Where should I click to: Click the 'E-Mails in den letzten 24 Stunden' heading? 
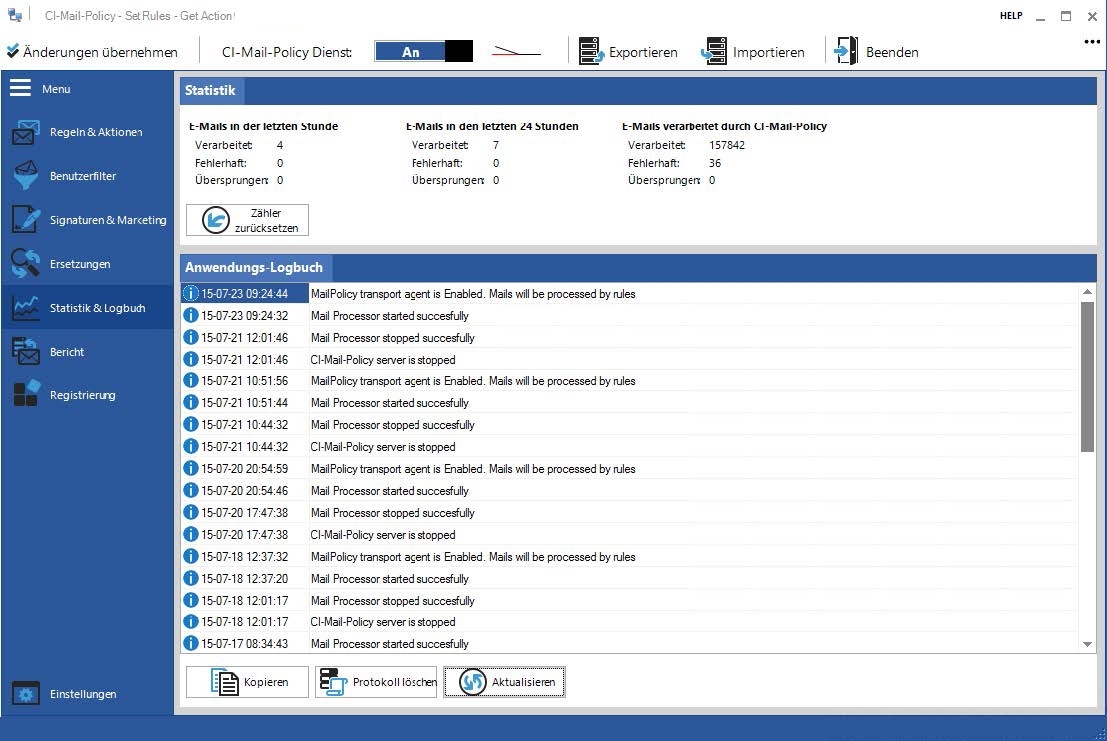492,126
